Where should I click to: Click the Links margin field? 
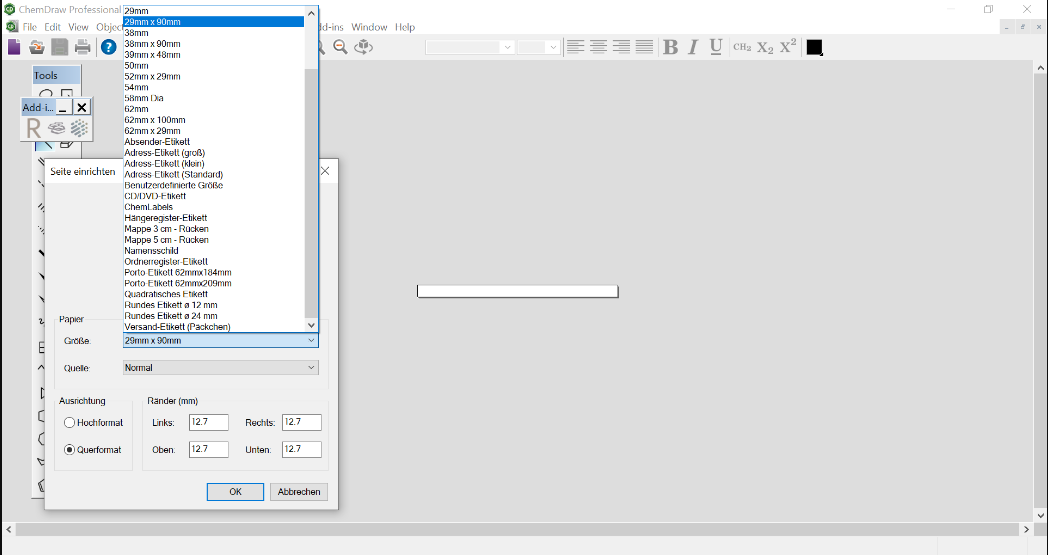coord(209,422)
